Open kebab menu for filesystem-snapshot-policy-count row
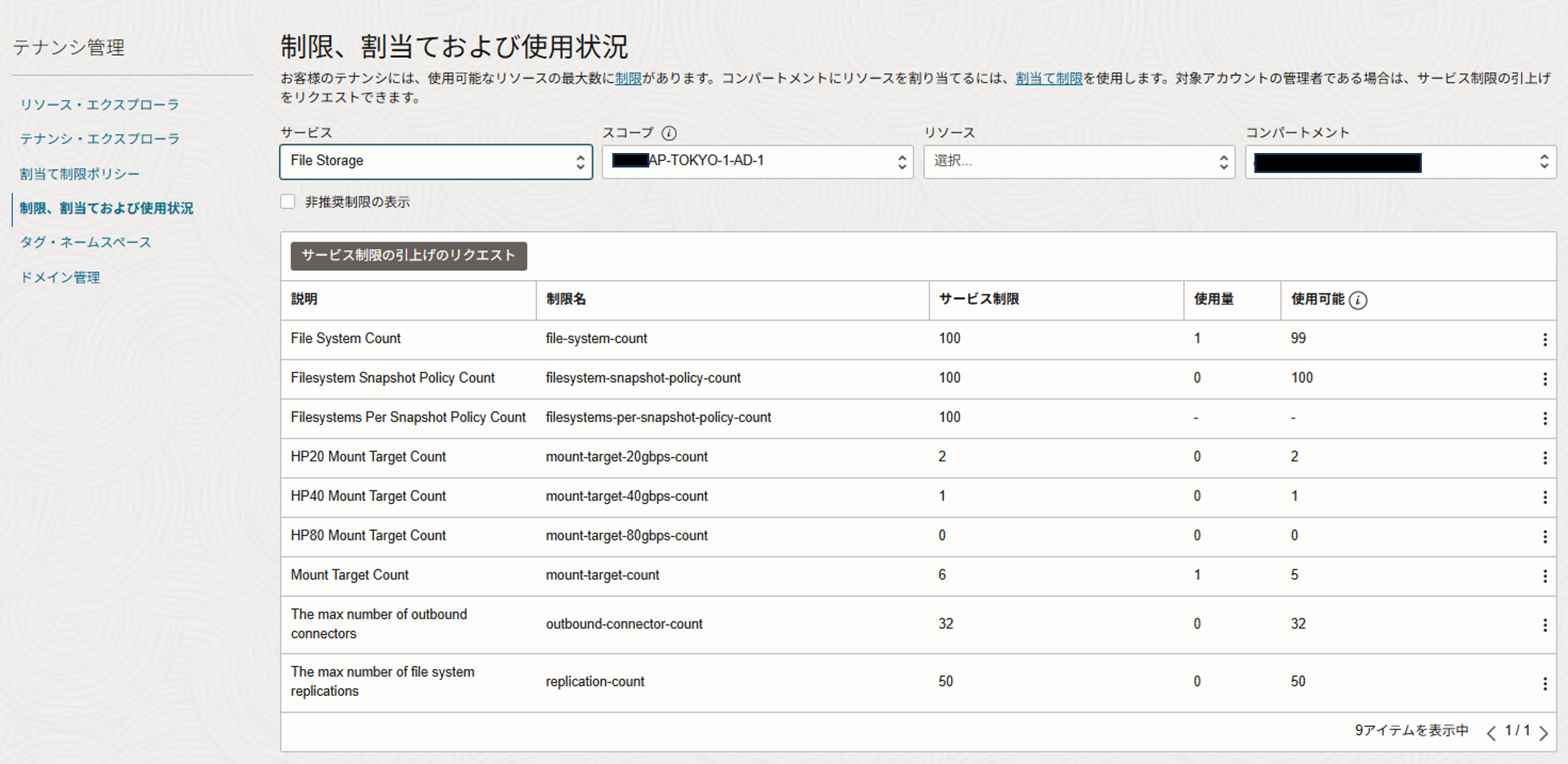Image resolution: width=1568 pixels, height=764 pixels. point(1544,379)
